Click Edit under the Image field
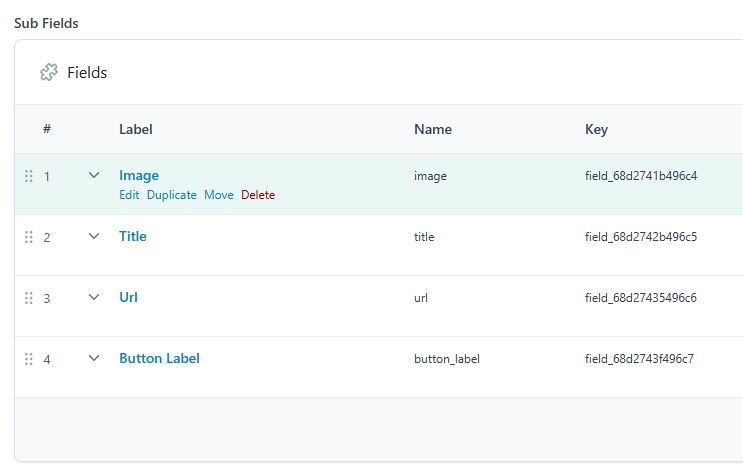 click(129, 195)
